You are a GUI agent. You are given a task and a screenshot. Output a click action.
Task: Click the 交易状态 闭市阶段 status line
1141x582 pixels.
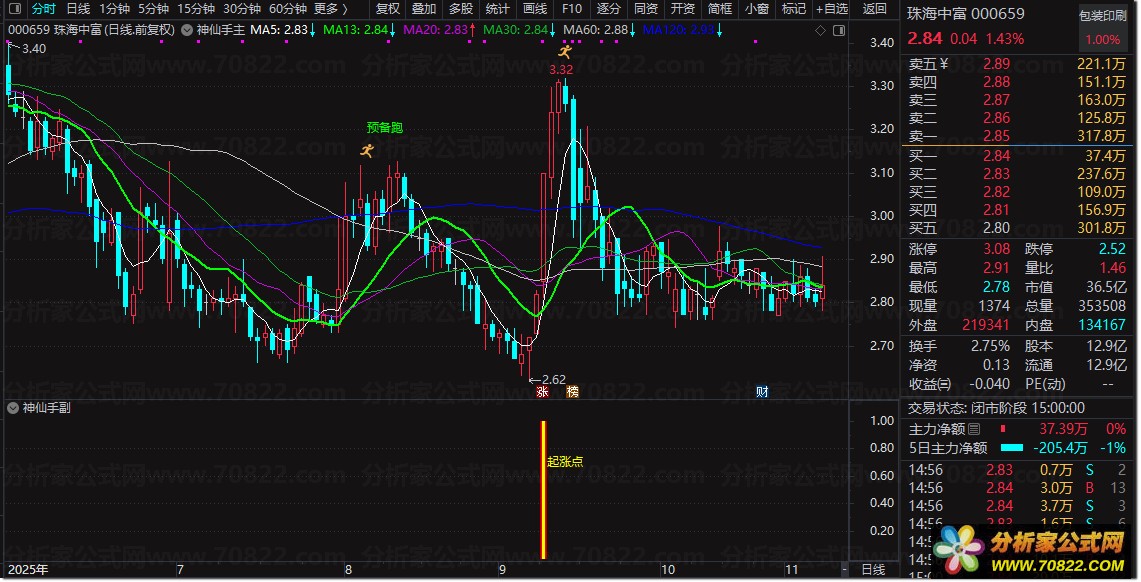(996, 408)
